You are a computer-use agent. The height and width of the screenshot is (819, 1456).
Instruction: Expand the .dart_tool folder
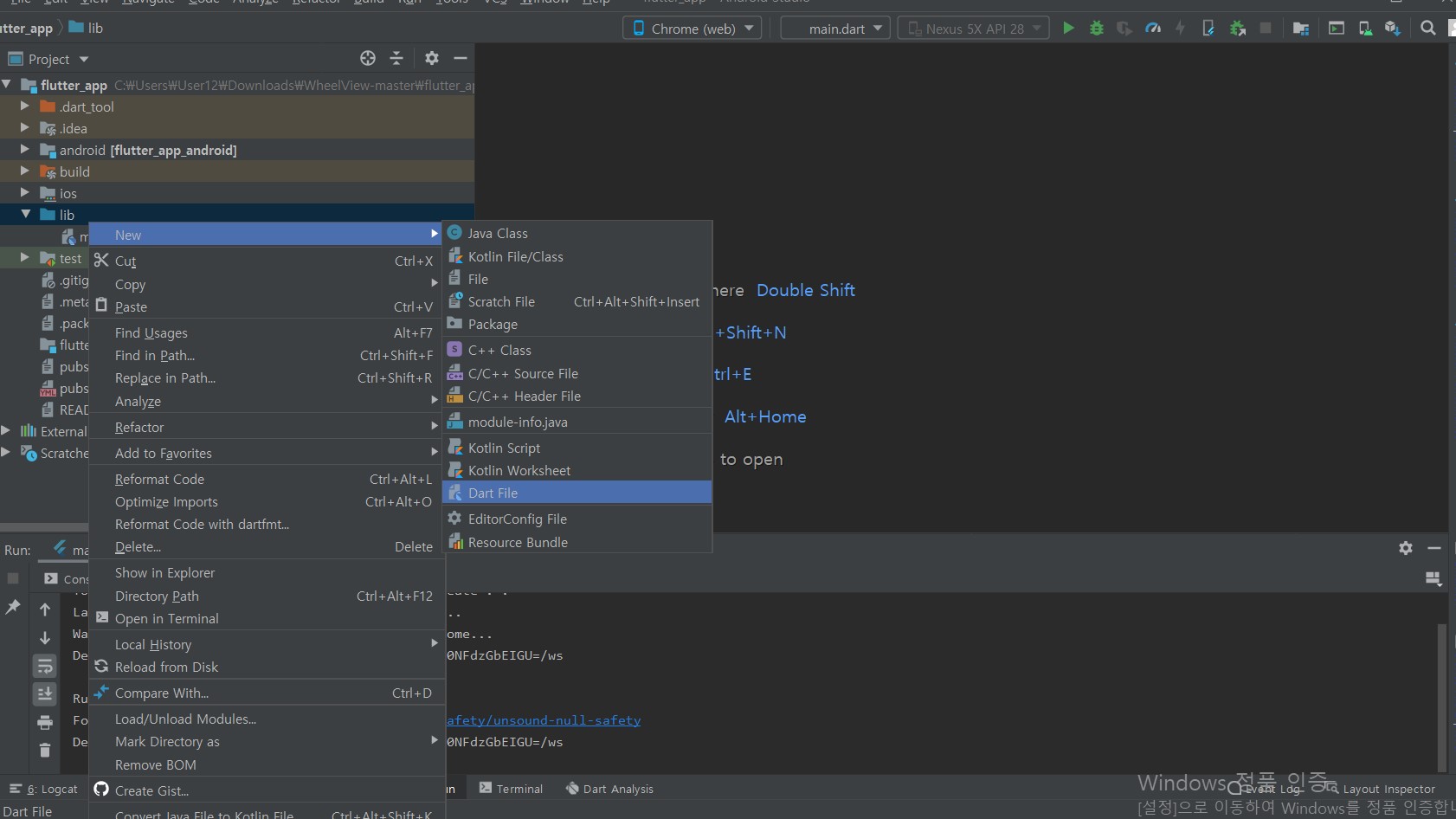(x=25, y=106)
